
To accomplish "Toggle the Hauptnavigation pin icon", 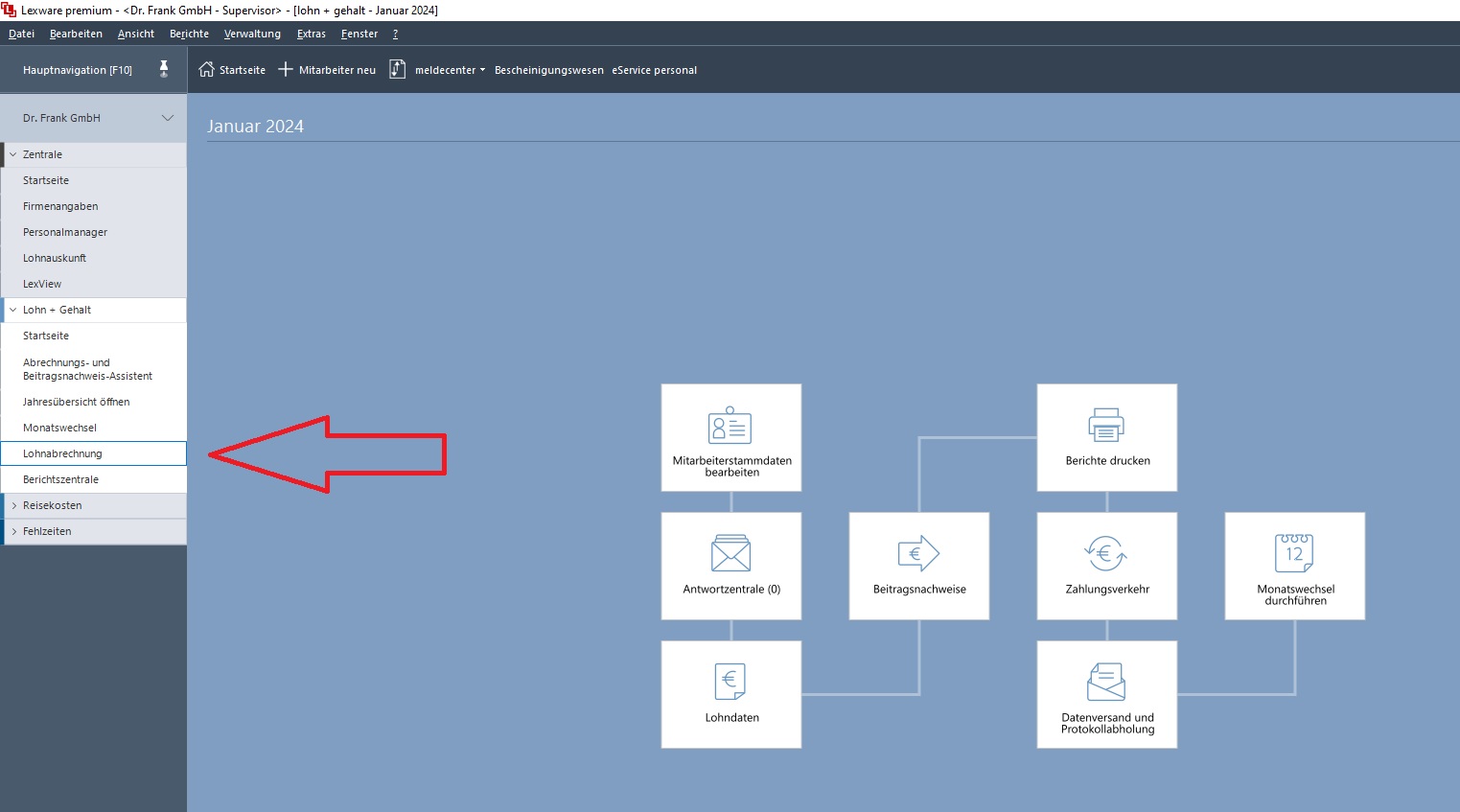I will pyautogui.click(x=164, y=69).
